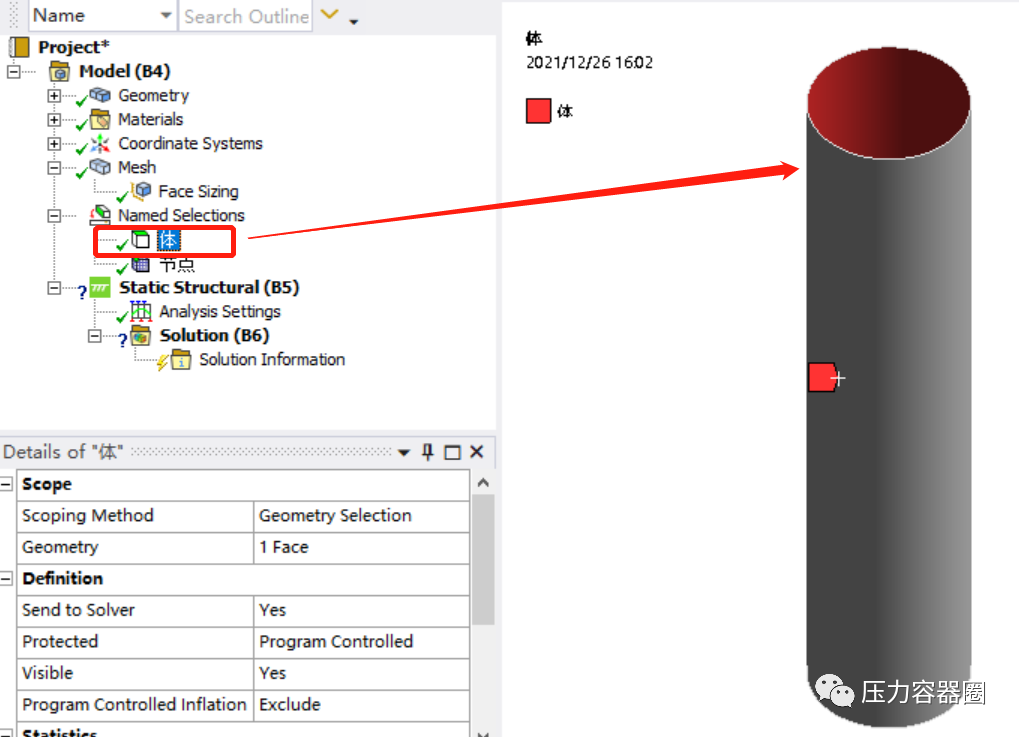The image size is (1019, 737).
Task: Click the 1 Face geometry value
Action: pos(361,547)
